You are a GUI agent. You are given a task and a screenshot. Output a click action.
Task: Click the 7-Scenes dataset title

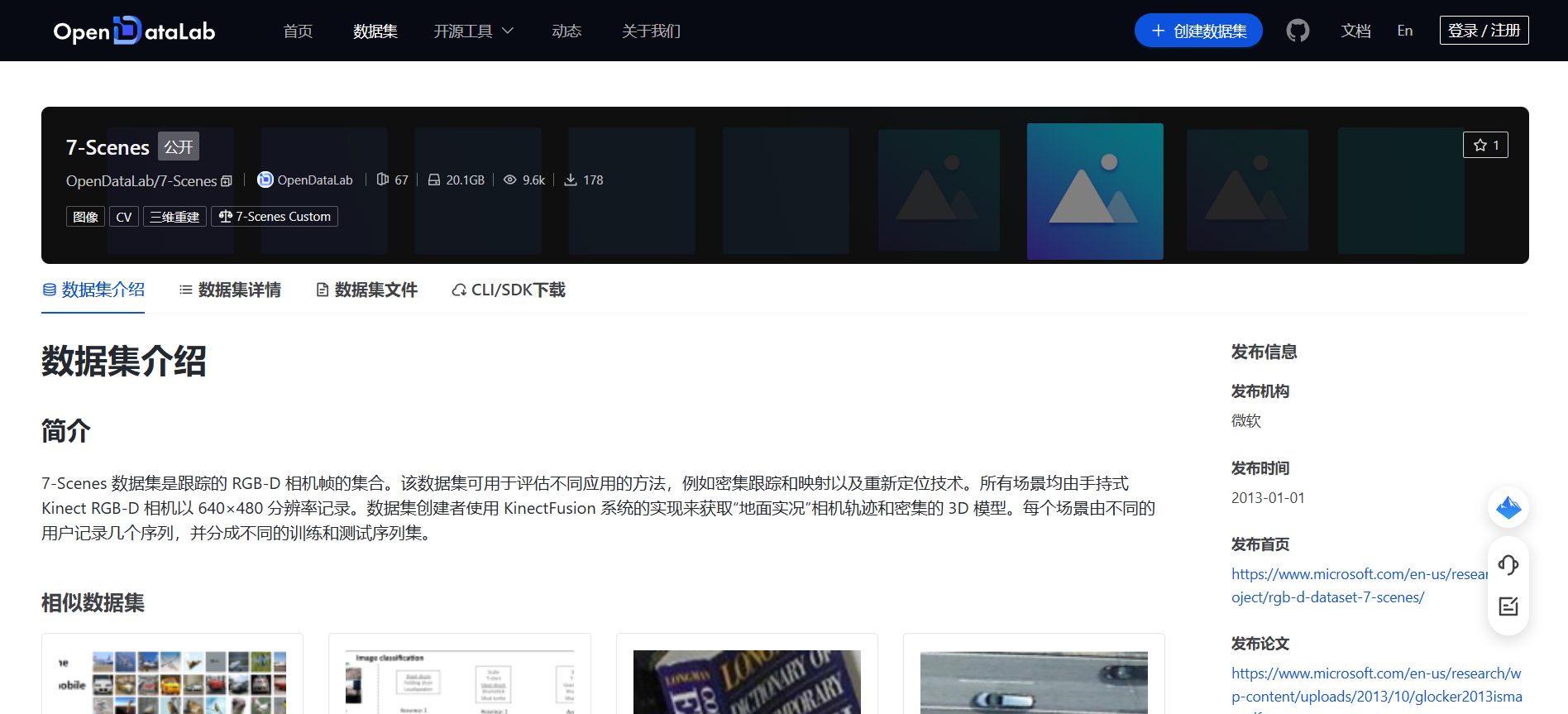click(108, 147)
